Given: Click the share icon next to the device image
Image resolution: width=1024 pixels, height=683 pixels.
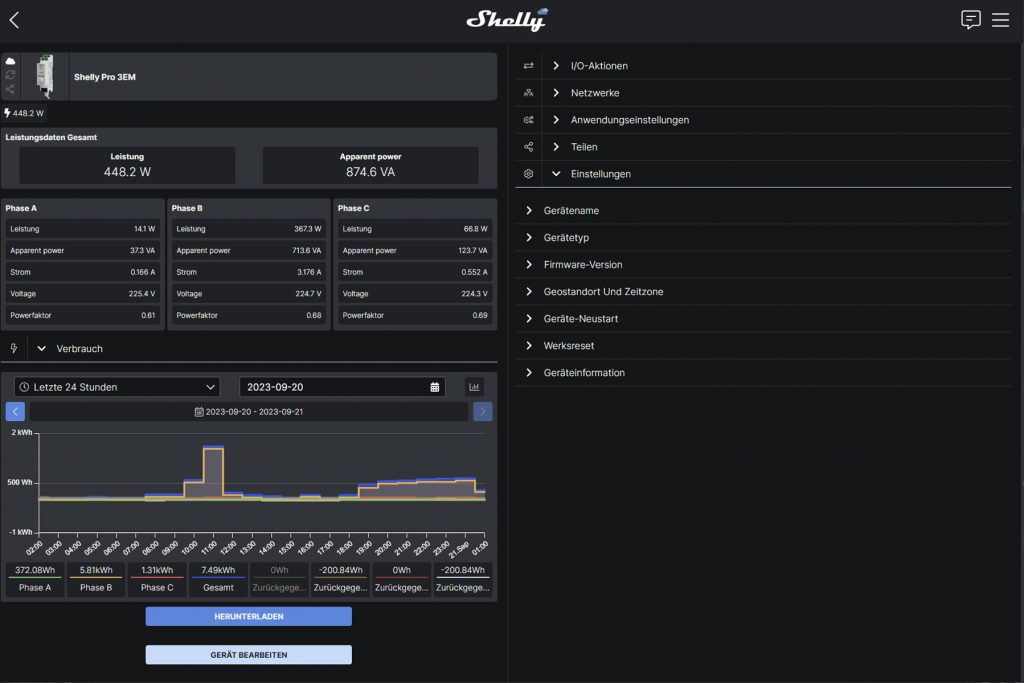Looking at the screenshot, I should [x=10, y=88].
